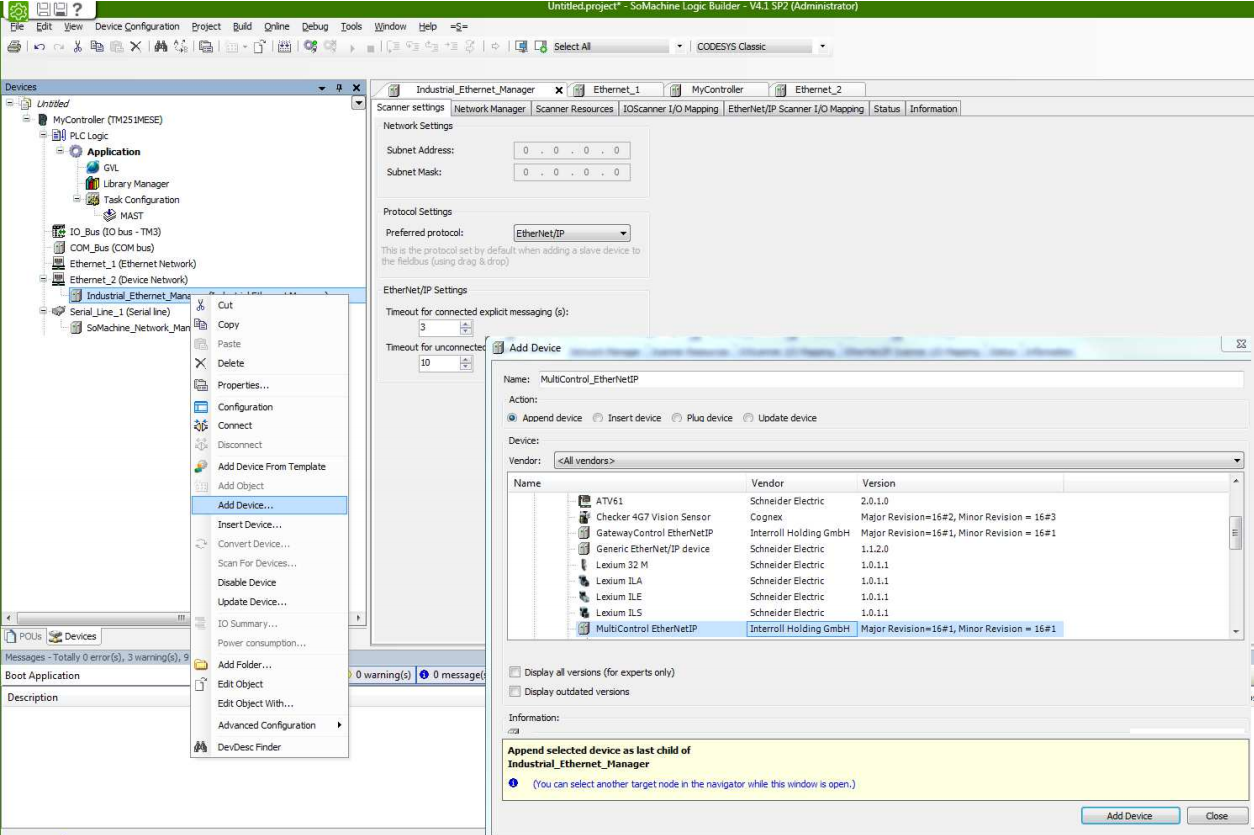
Task: Enable Display all versions checkbox
Action: tap(515, 673)
